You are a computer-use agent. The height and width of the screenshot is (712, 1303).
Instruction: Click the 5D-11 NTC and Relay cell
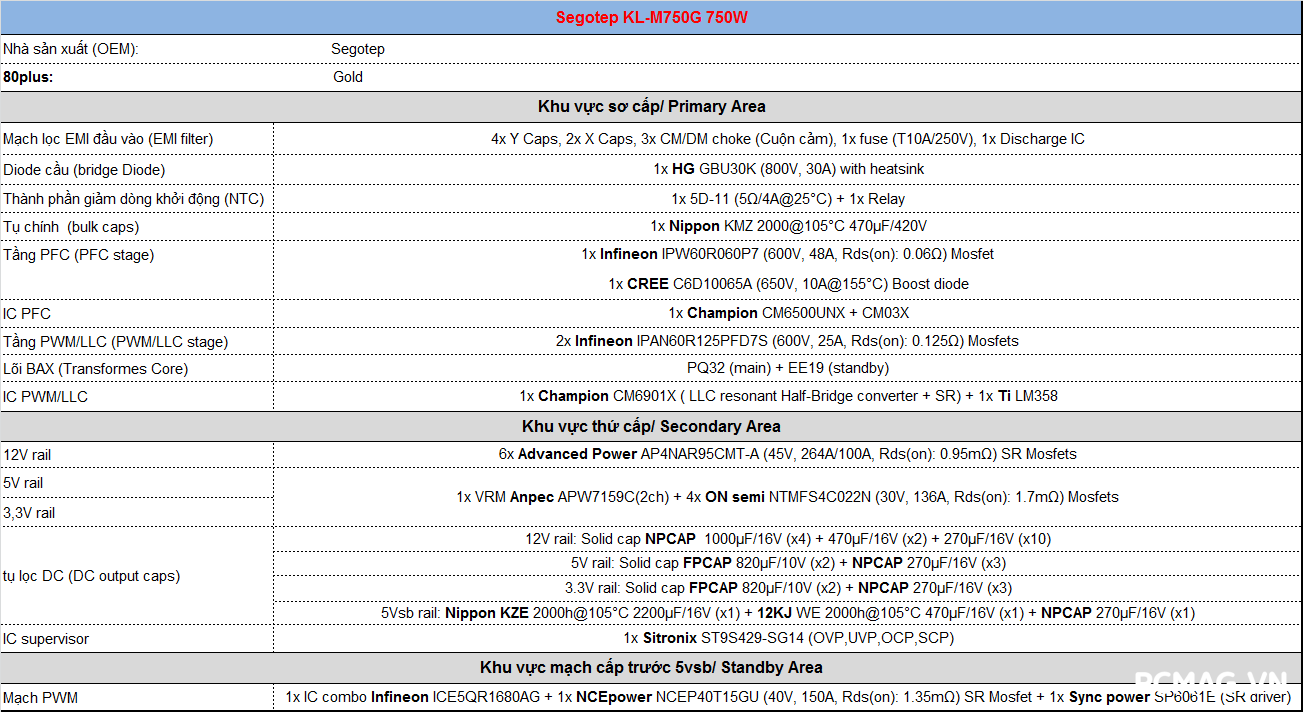tap(788, 199)
